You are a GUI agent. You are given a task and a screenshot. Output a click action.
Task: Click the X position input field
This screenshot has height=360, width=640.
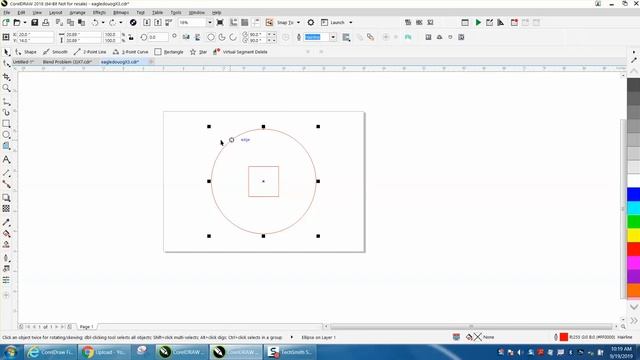(x=35, y=35)
